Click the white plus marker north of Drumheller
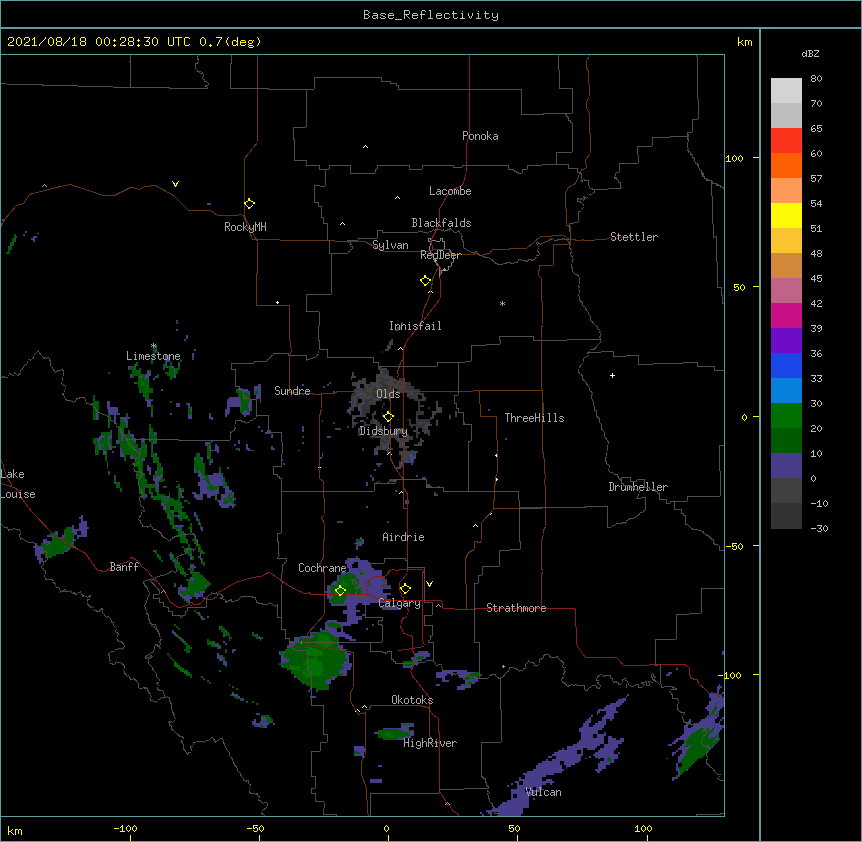The image size is (862, 842). tap(612, 375)
